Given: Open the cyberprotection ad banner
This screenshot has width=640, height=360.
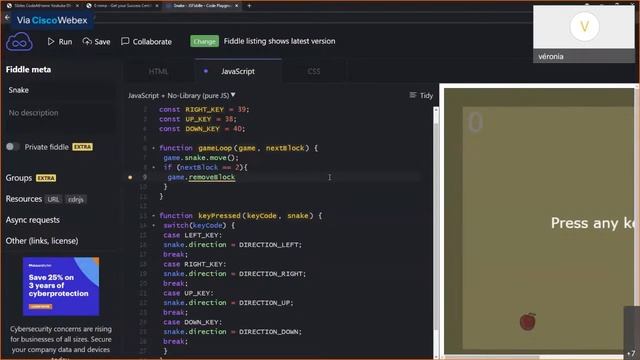Looking at the screenshot, I should (x=61, y=287).
